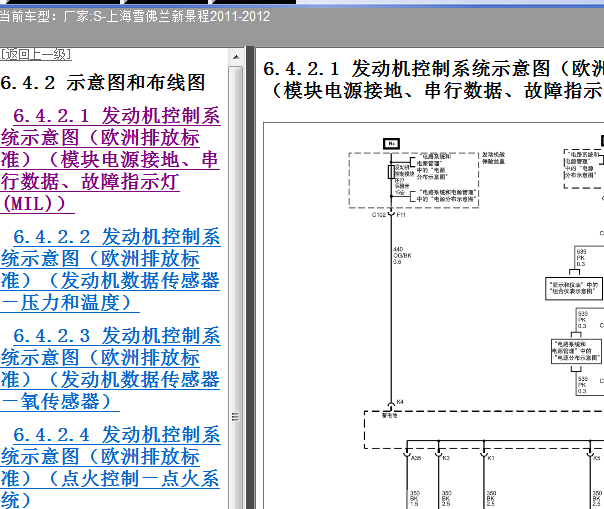Click the C102 F11 connector label
The height and width of the screenshot is (509, 604).
[x=389, y=215]
